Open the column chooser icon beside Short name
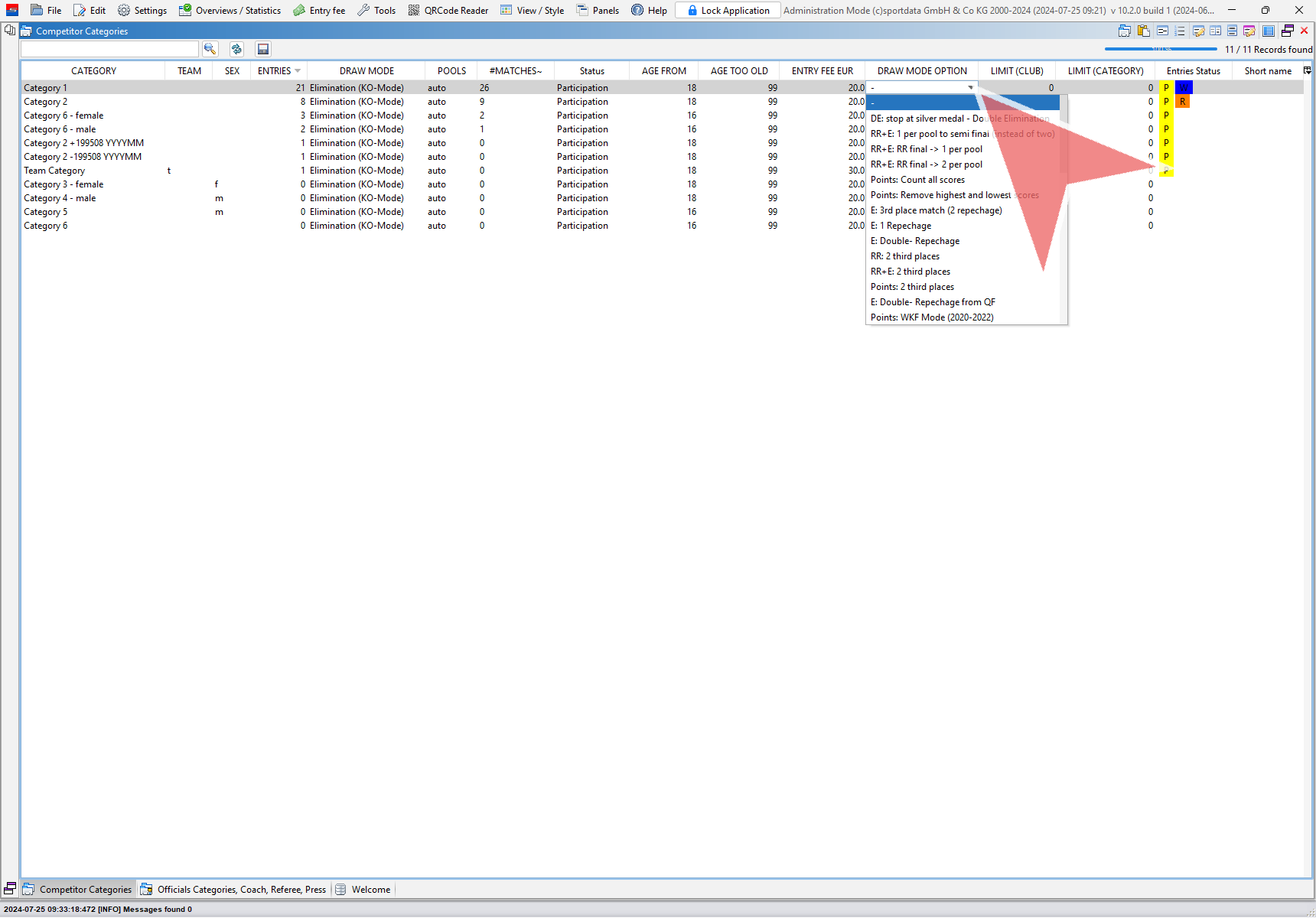Viewport: 1316px width, 918px height. tap(1307, 70)
